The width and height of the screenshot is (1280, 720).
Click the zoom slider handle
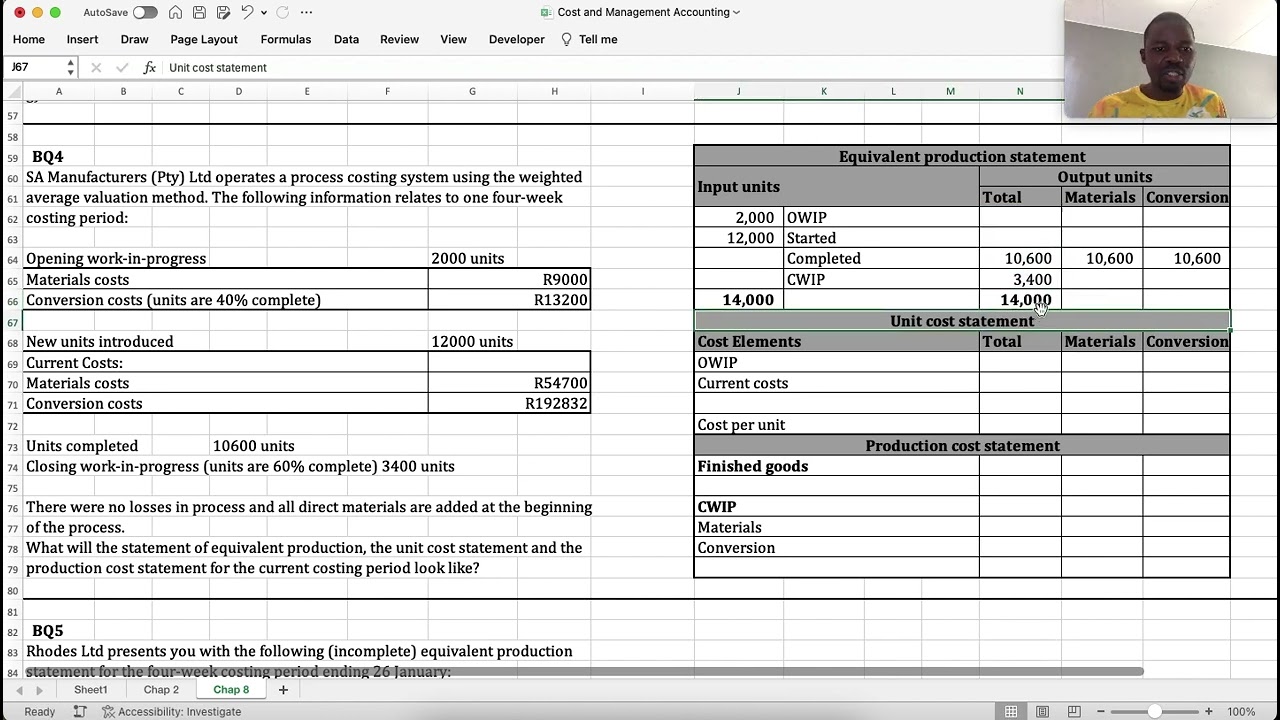tap(1154, 712)
